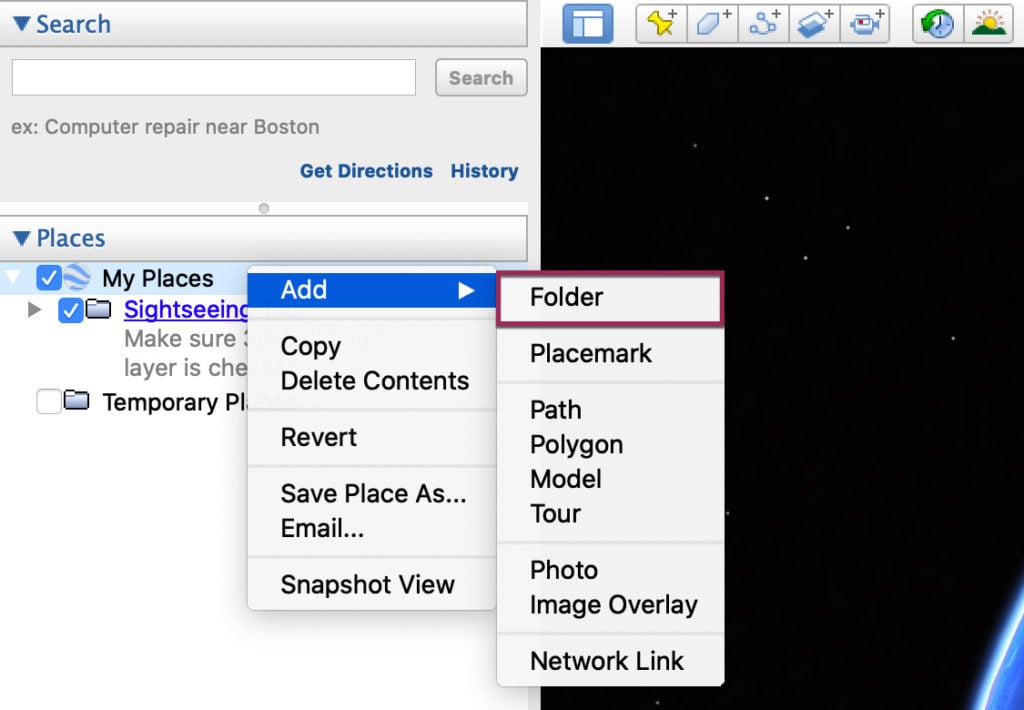Screen dimensions: 1024x710
Task: Click the Add Polygon toolbar icon
Action: [x=713, y=24]
